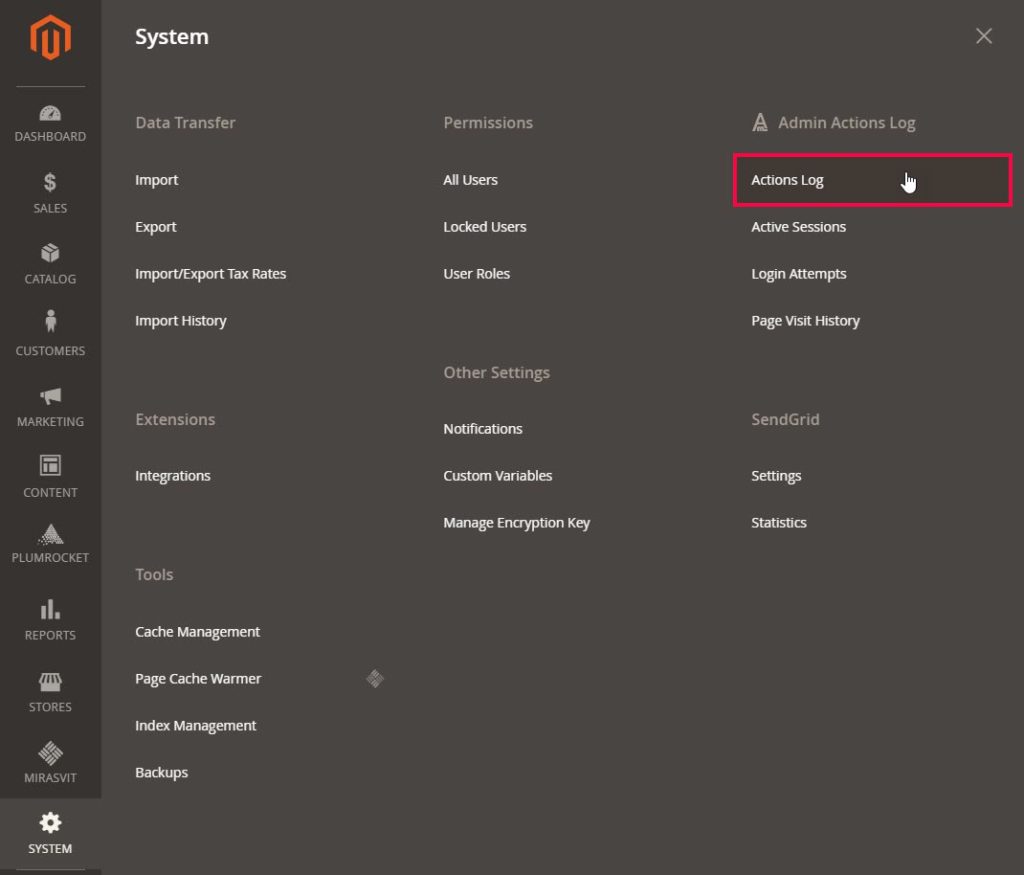Open the Marketing megaphone icon
Screen dimensions: 1024x875
click(50, 396)
